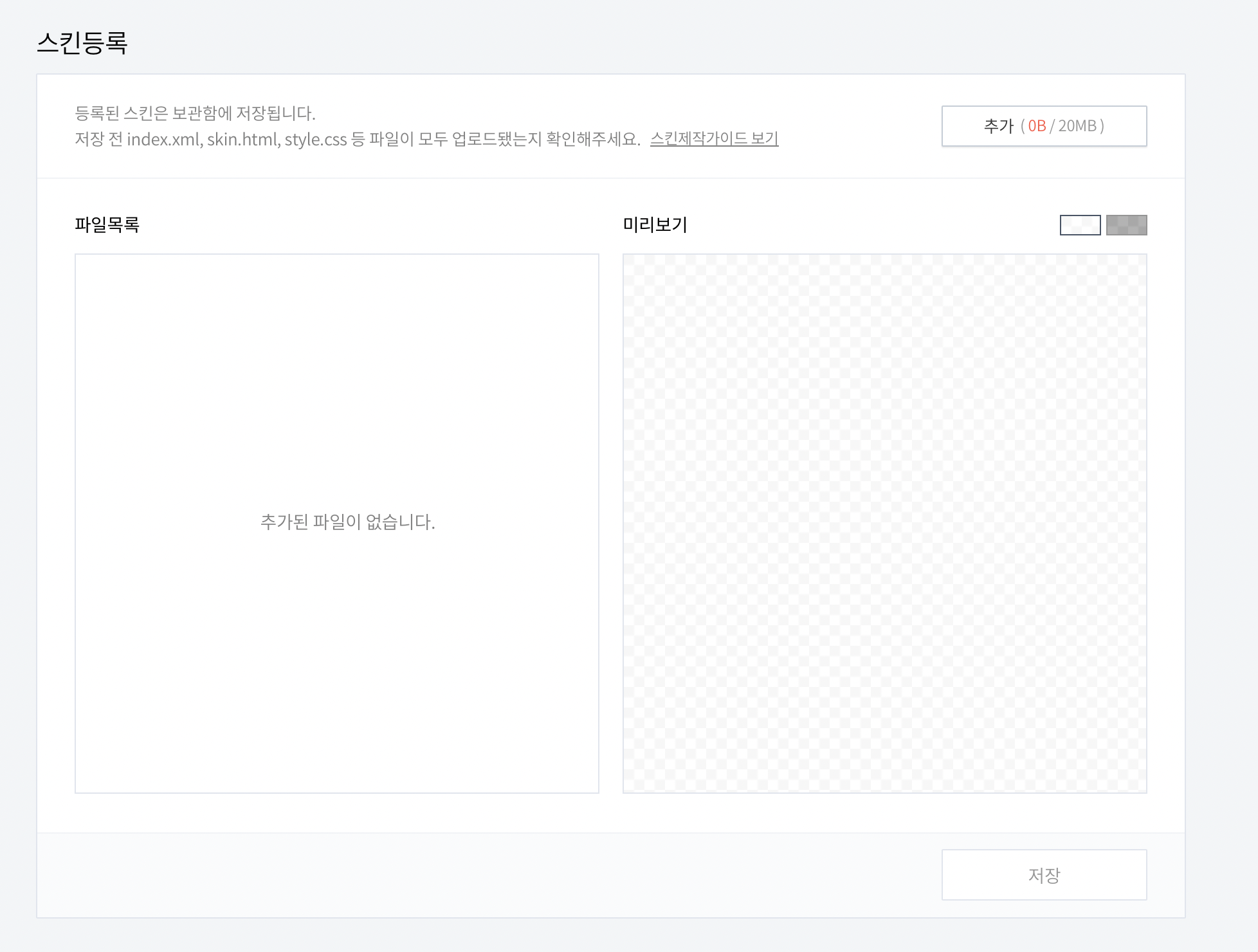Click the style.css text in the notice
Image resolution: width=1258 pixels, height=952 pixels.
[315, 140]
